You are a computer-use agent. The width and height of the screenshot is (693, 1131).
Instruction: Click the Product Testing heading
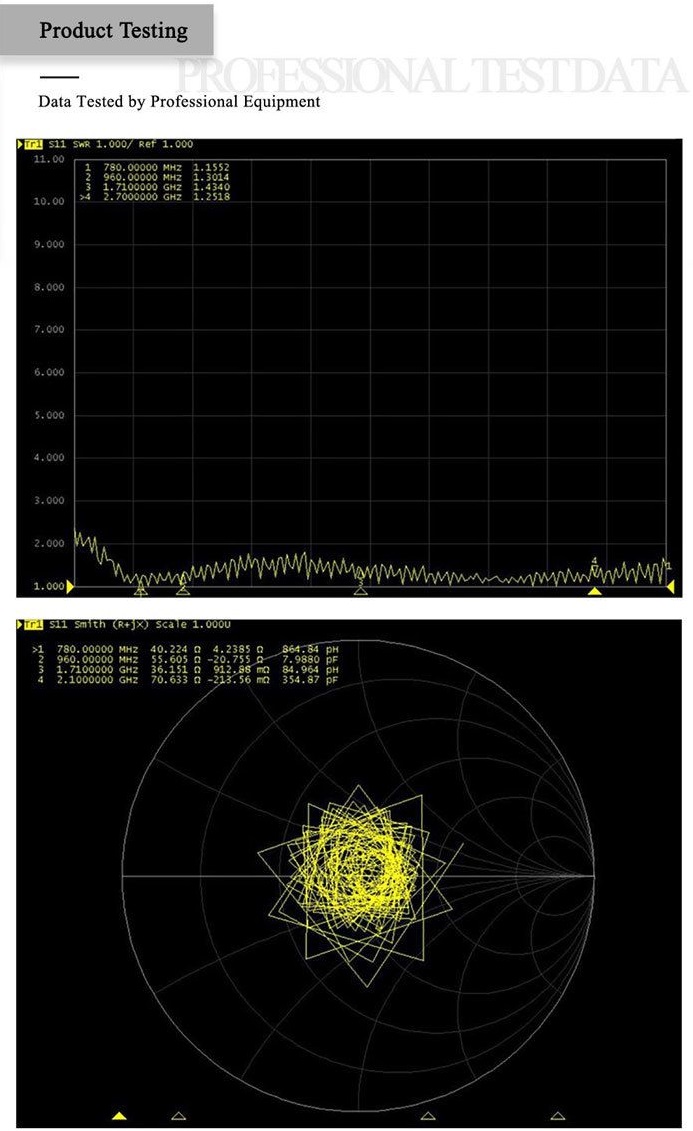click(113, 30)
